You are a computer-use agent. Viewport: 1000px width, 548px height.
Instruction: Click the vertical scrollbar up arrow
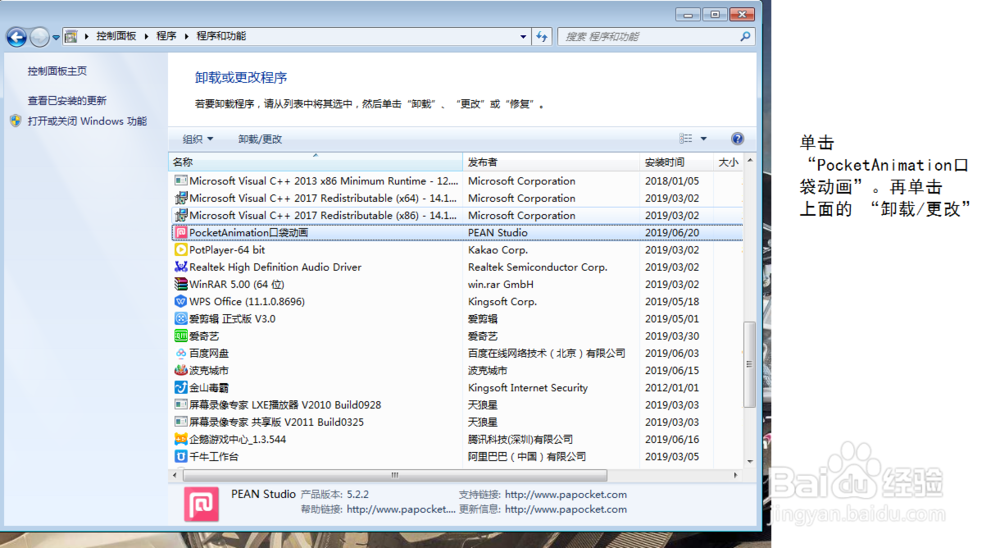tap(750, 160)
